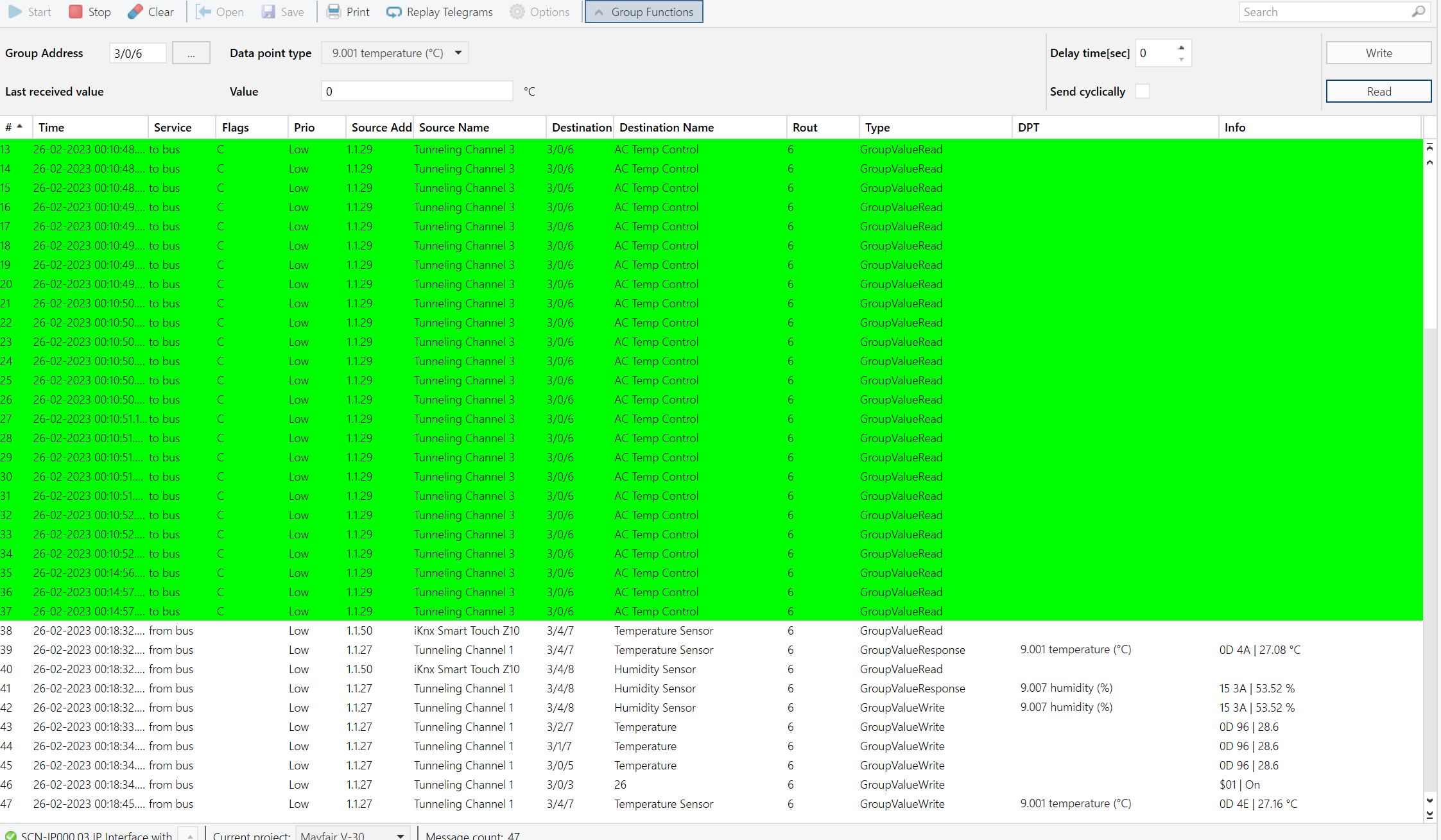Screen dimensions: 1441x840
Task: Collapse the Group Functions panel
Action: click(644, 12)
